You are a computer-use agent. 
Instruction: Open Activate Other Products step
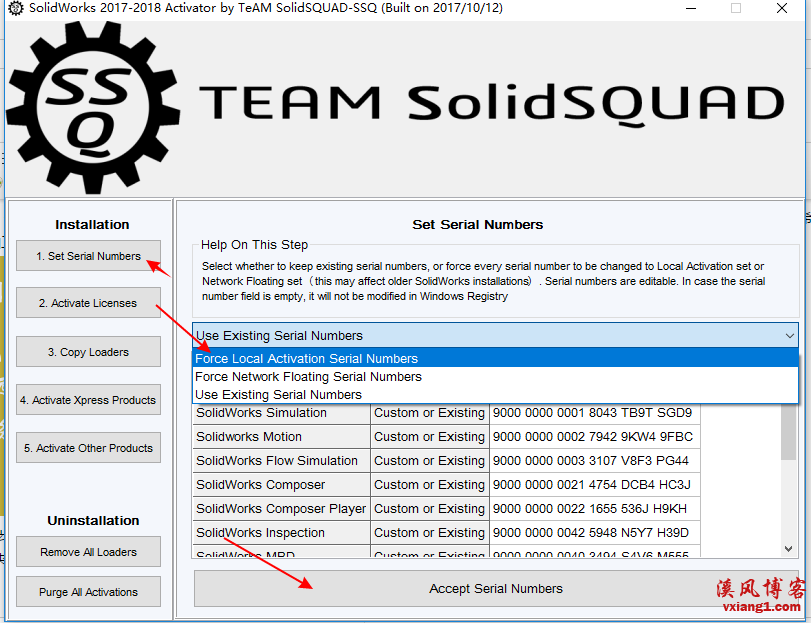(88, 448)
